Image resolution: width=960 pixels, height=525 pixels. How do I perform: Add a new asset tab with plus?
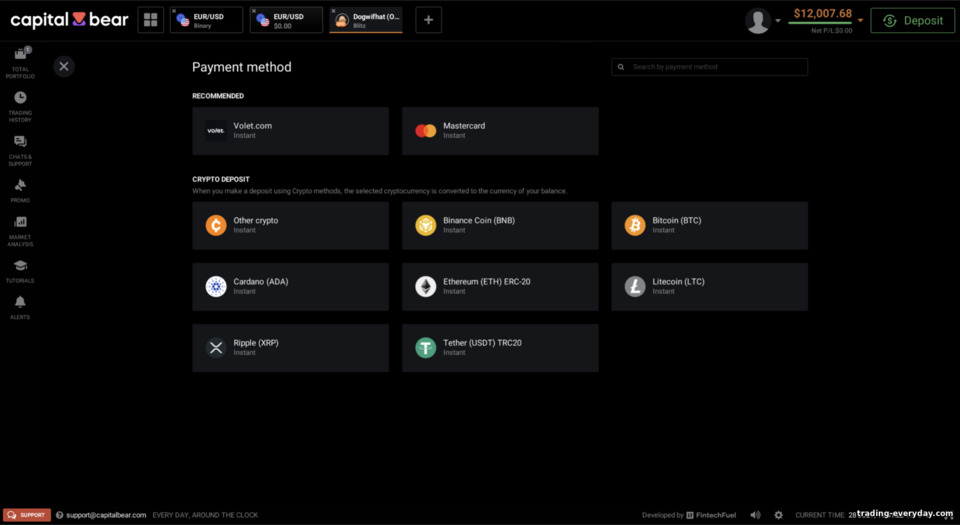(429, 20)
